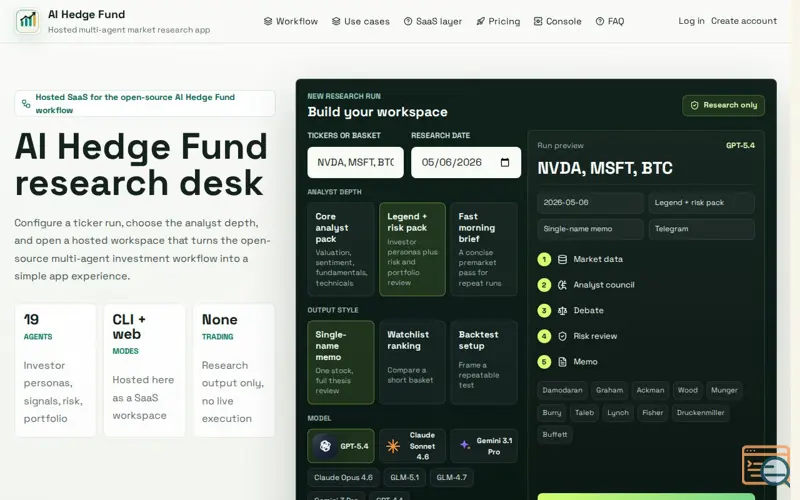Click the Log in link
Viewport: 800px width, 500px height.
(691, 21)
